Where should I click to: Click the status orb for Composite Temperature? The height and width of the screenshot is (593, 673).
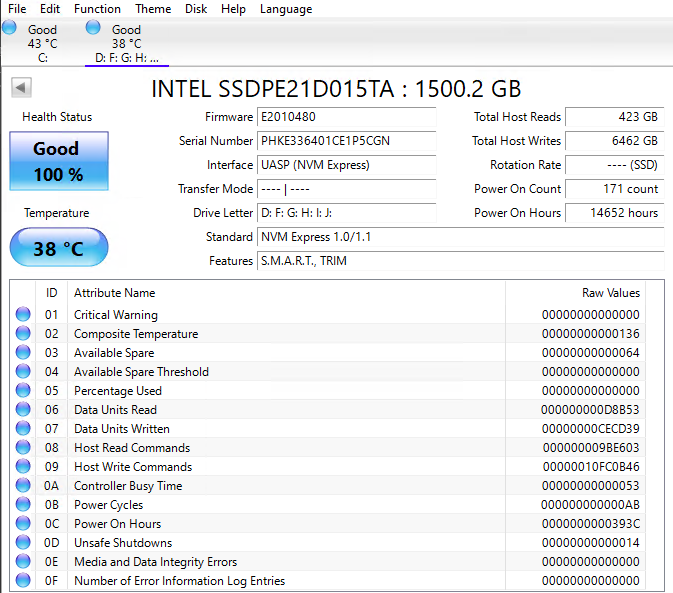(23, 333)
